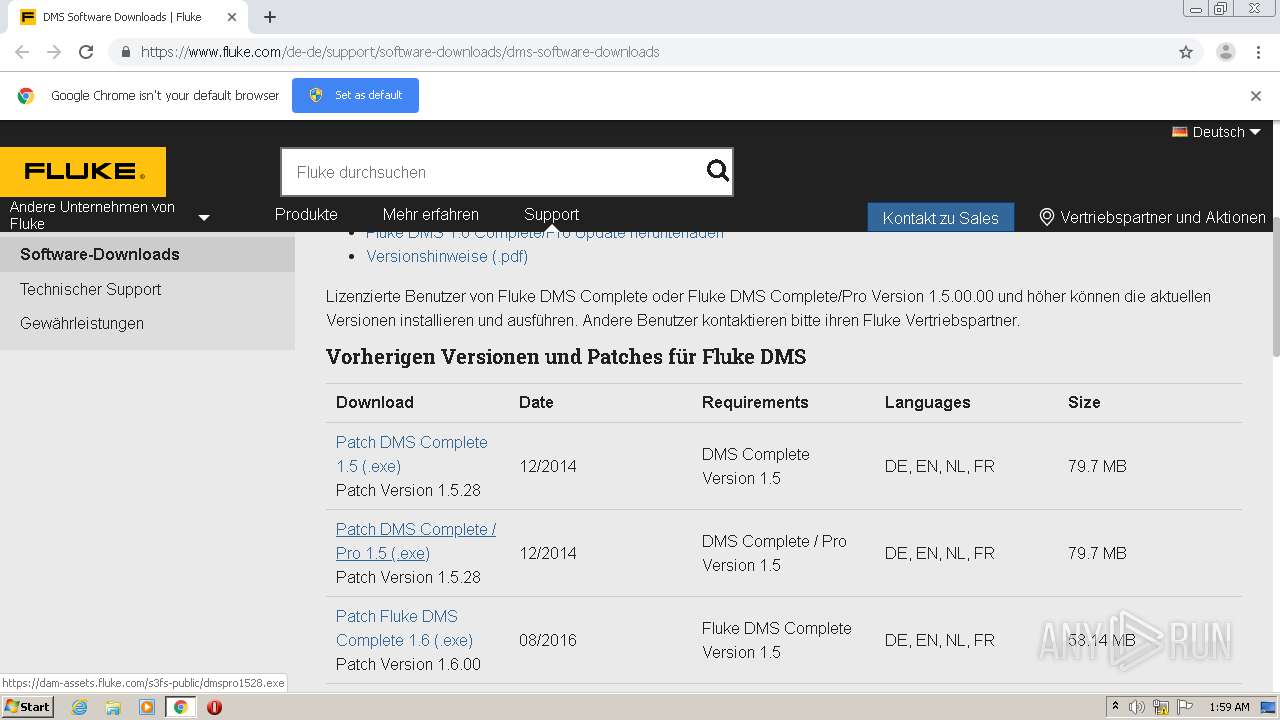The image size is (1280, 720).
Task: Bookmark this page with star icon
Action: pos(1186,52)
